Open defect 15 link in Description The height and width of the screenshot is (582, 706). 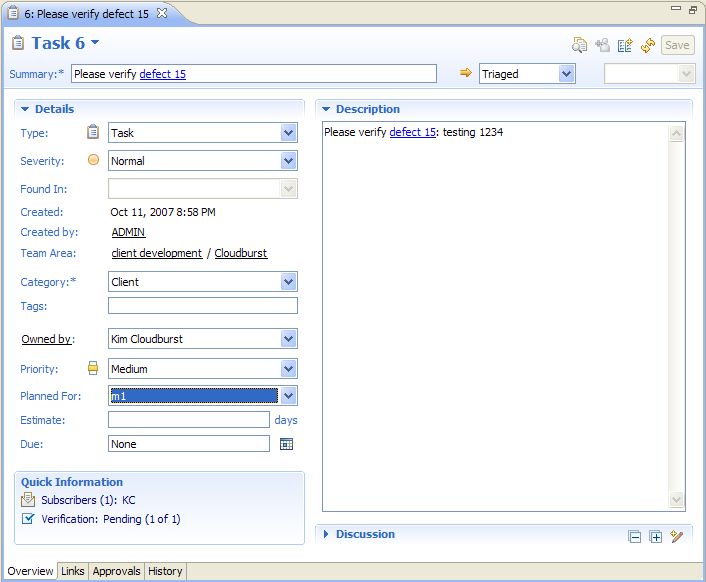[x=412, y=132]
